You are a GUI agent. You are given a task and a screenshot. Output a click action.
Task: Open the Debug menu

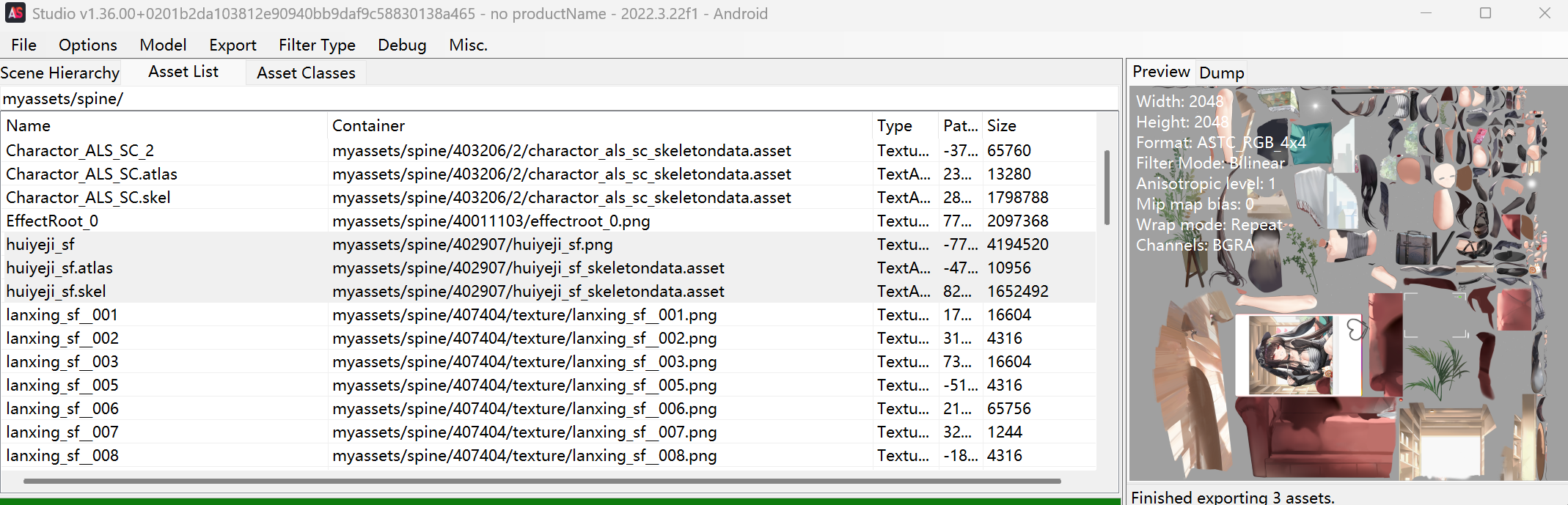(402, 45)
